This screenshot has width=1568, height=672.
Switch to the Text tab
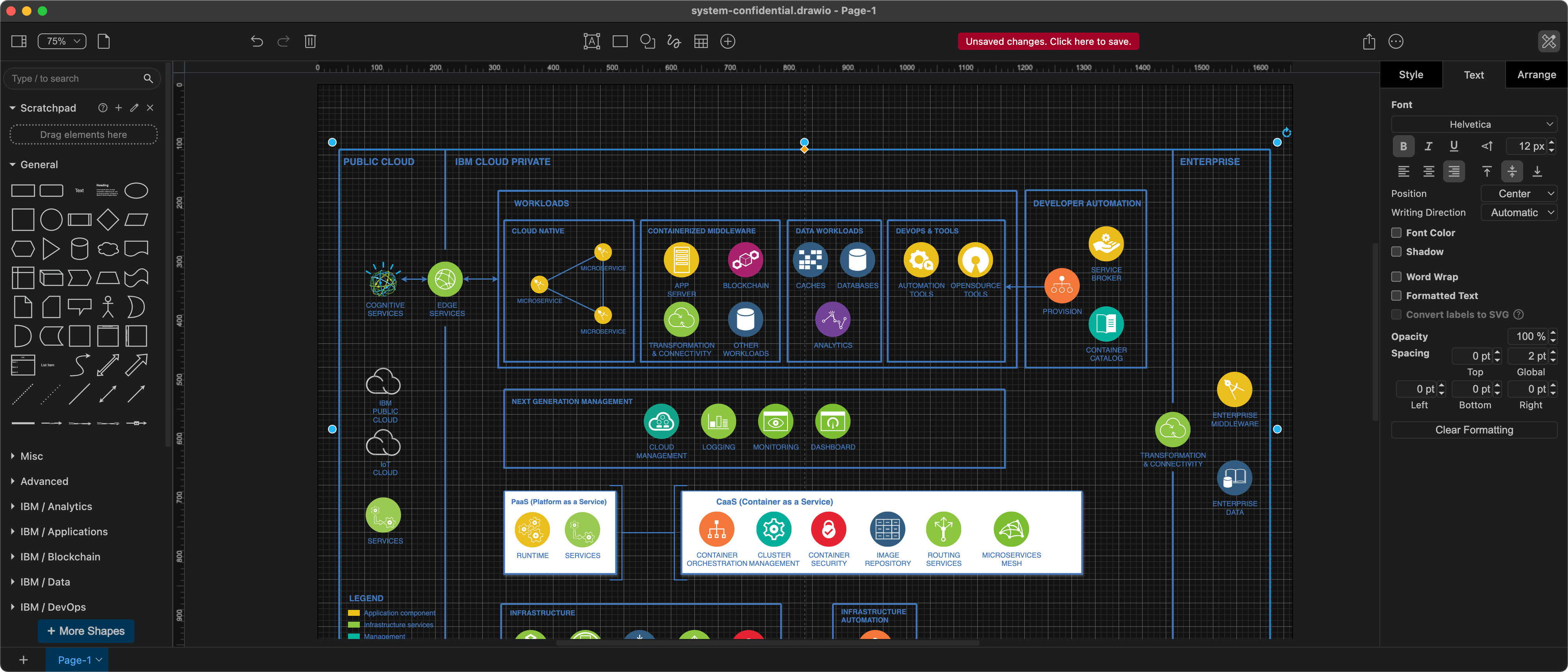1474,74
